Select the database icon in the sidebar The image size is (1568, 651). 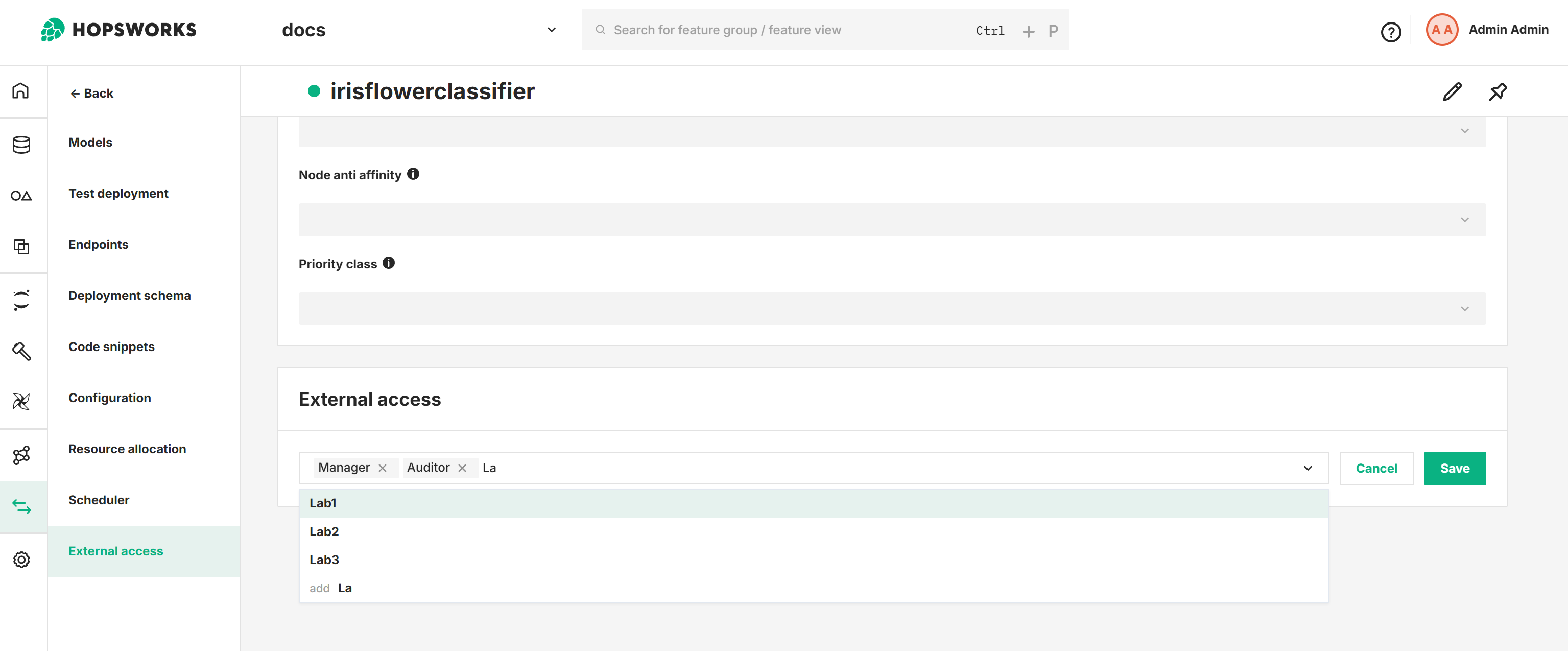pyautogui.click(x=22, y=144)
